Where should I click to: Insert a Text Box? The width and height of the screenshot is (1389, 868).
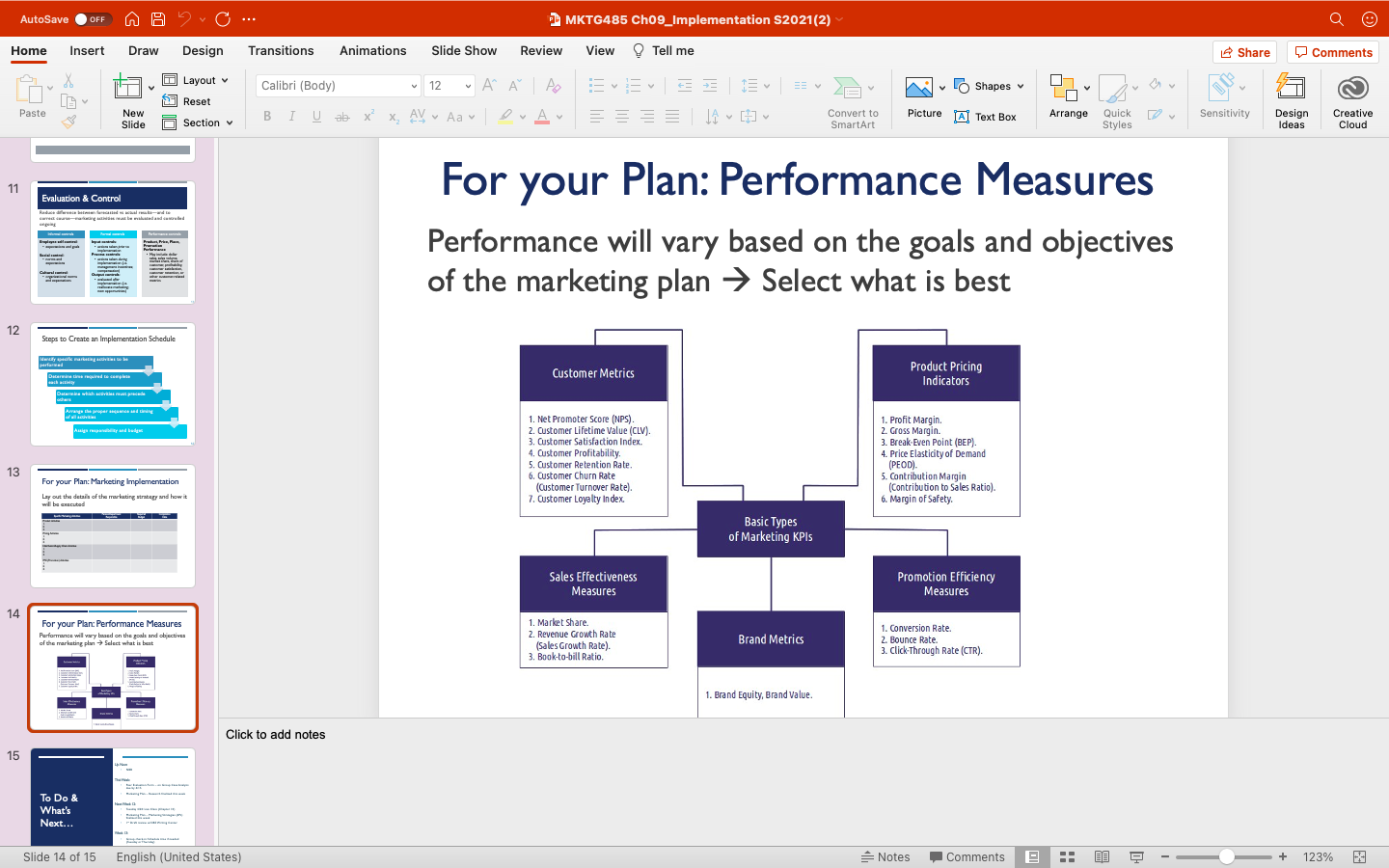coord(985,117)
